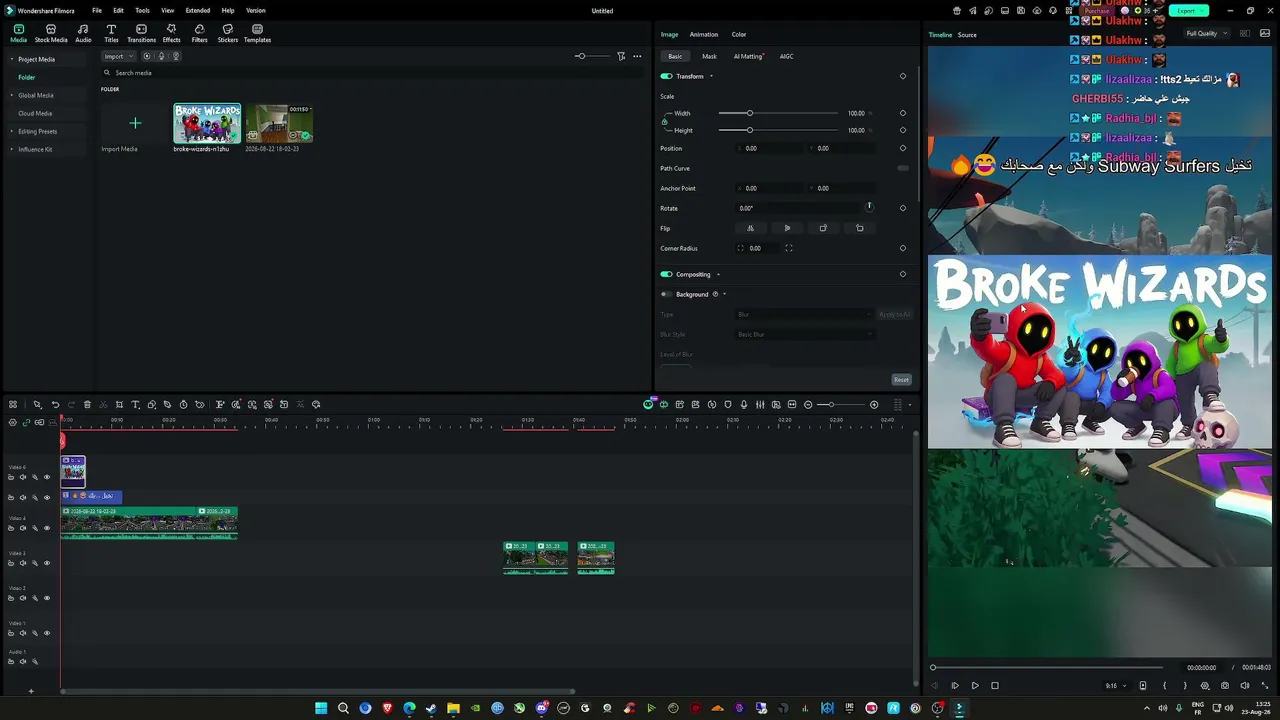Screen dimensions: 1280x720
Task: Expand the Global Media section
Action: tap(13, 95)
